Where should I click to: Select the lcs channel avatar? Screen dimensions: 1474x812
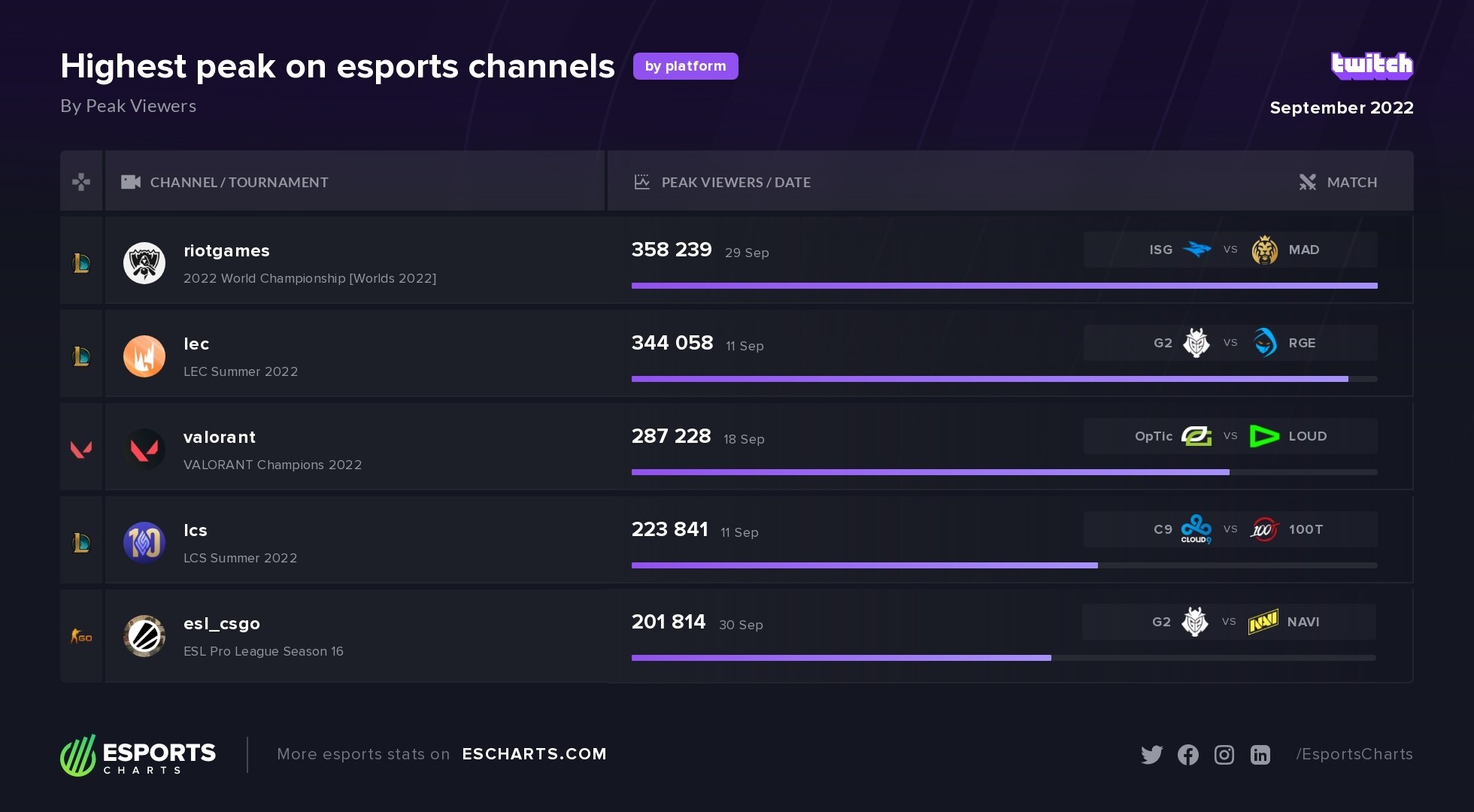click(144, 543)
